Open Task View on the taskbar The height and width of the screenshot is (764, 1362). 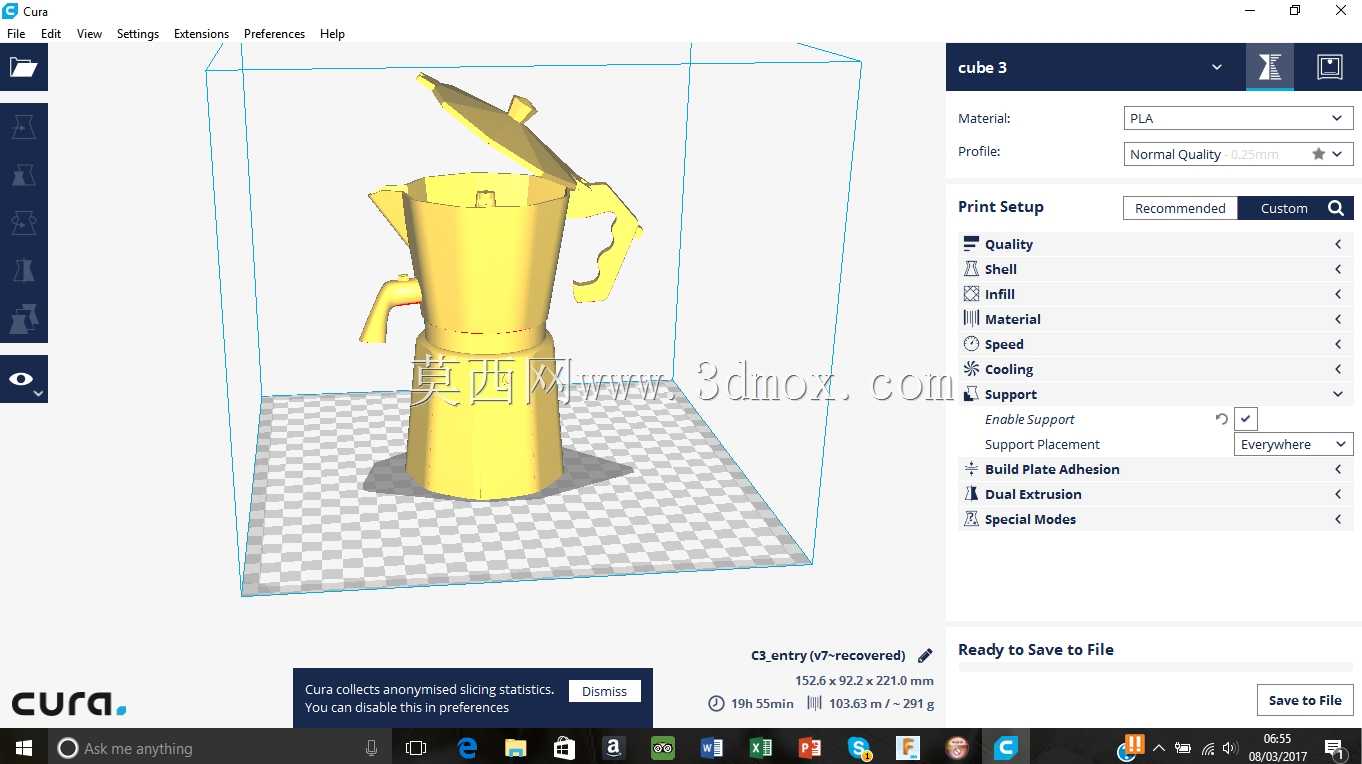point(416,748)
